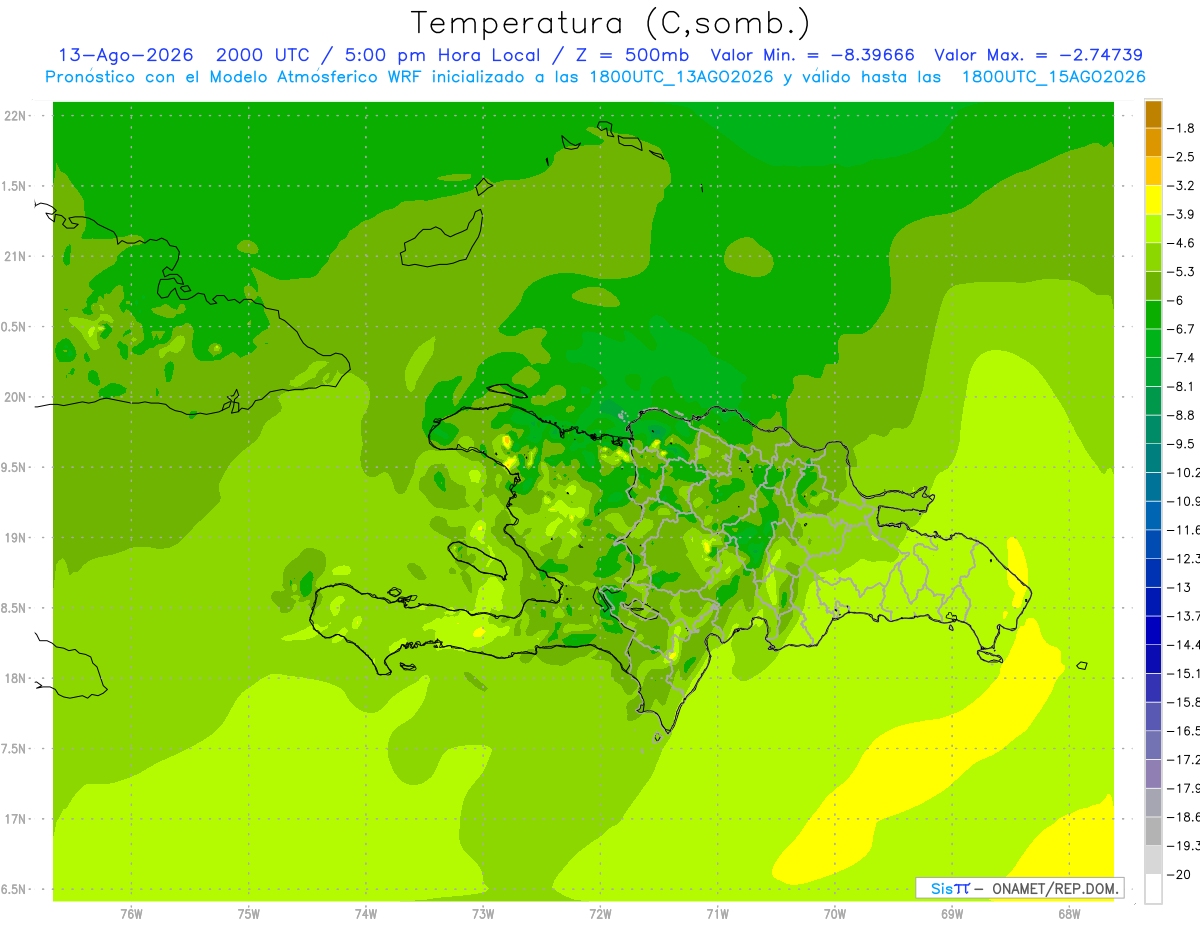Click the longitude label "71W"
Image resolution: width=1200 pixels, height=927 pixels.
717,914
